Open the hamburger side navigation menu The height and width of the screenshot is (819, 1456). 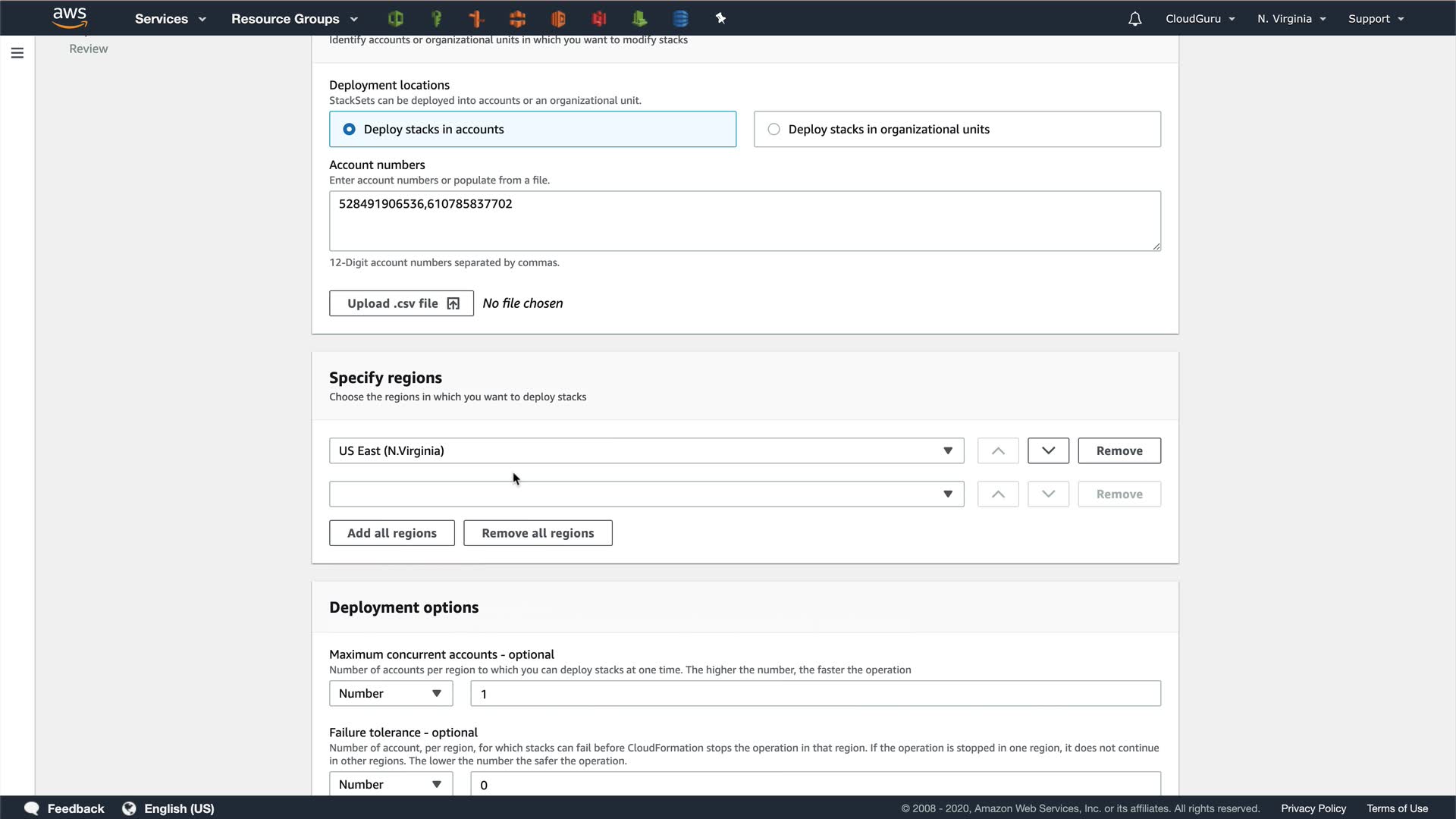click(17, 53)
